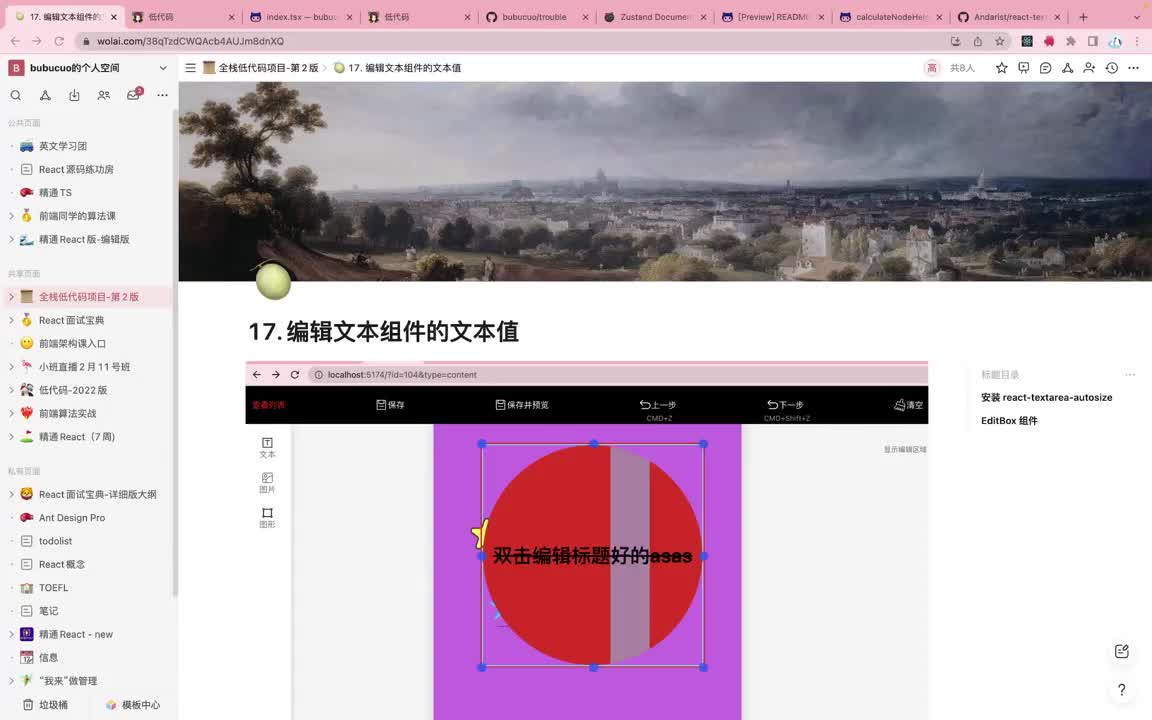1152x720 pixels.
Task: Switch to calculateNodeHeight tab
Action: [890, 17]
